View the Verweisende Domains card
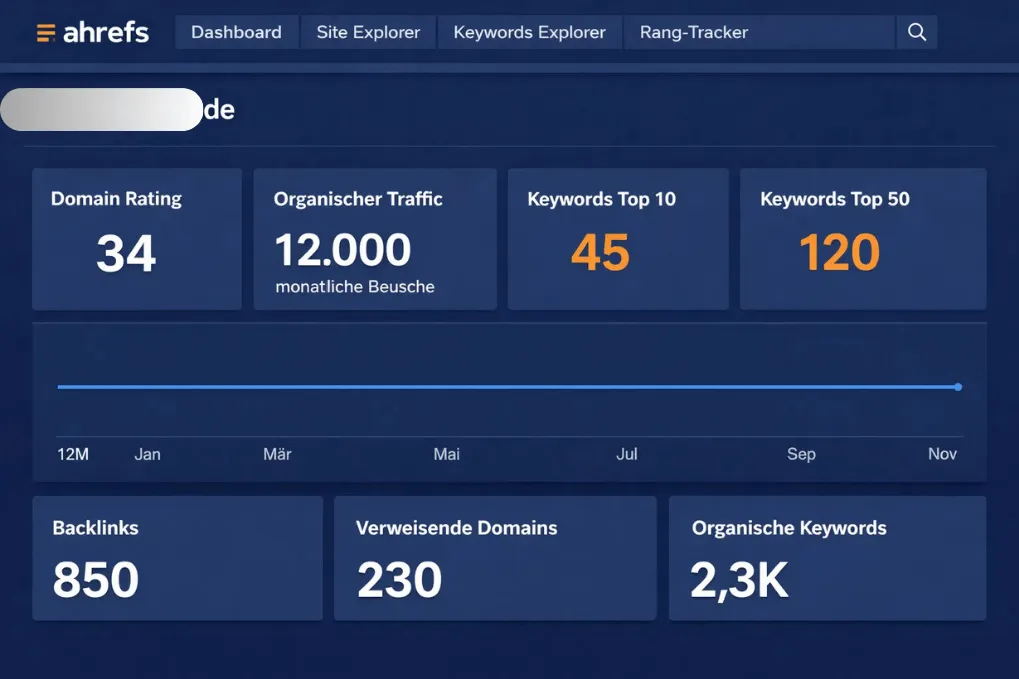 point(494,558)
